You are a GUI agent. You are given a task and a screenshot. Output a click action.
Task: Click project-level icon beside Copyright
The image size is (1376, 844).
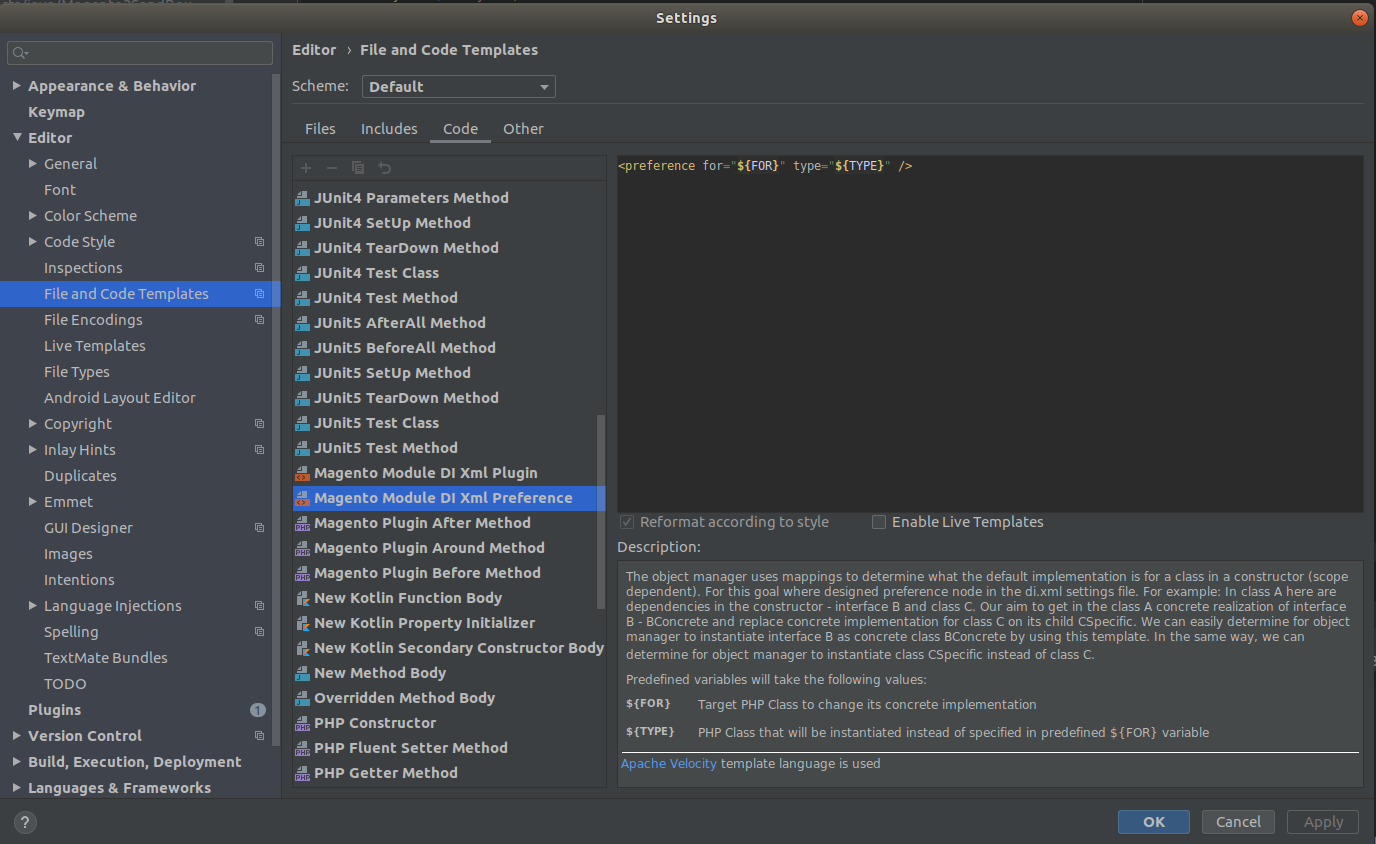point(259,424)
